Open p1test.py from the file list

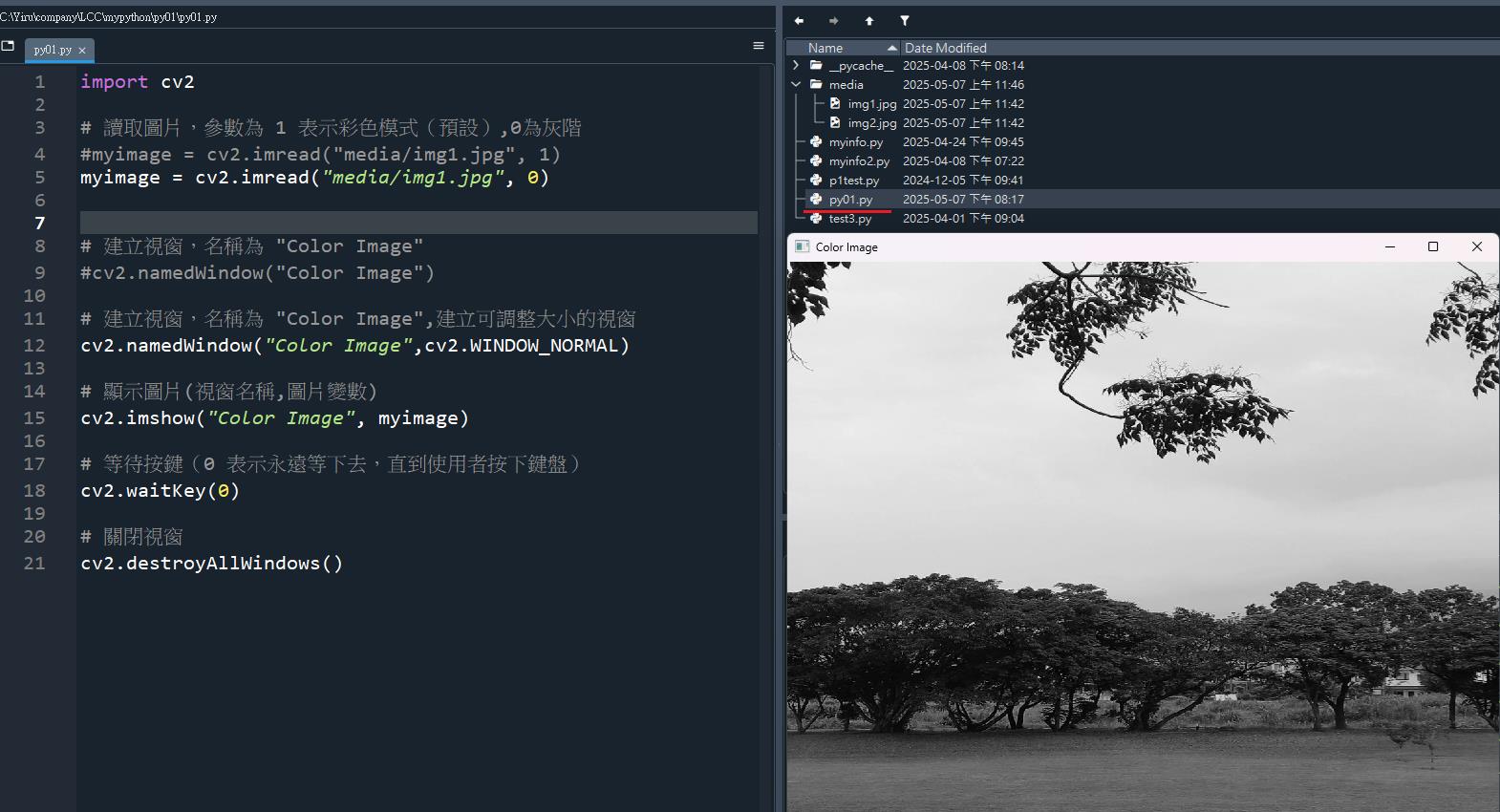click(x=853, y=181)
